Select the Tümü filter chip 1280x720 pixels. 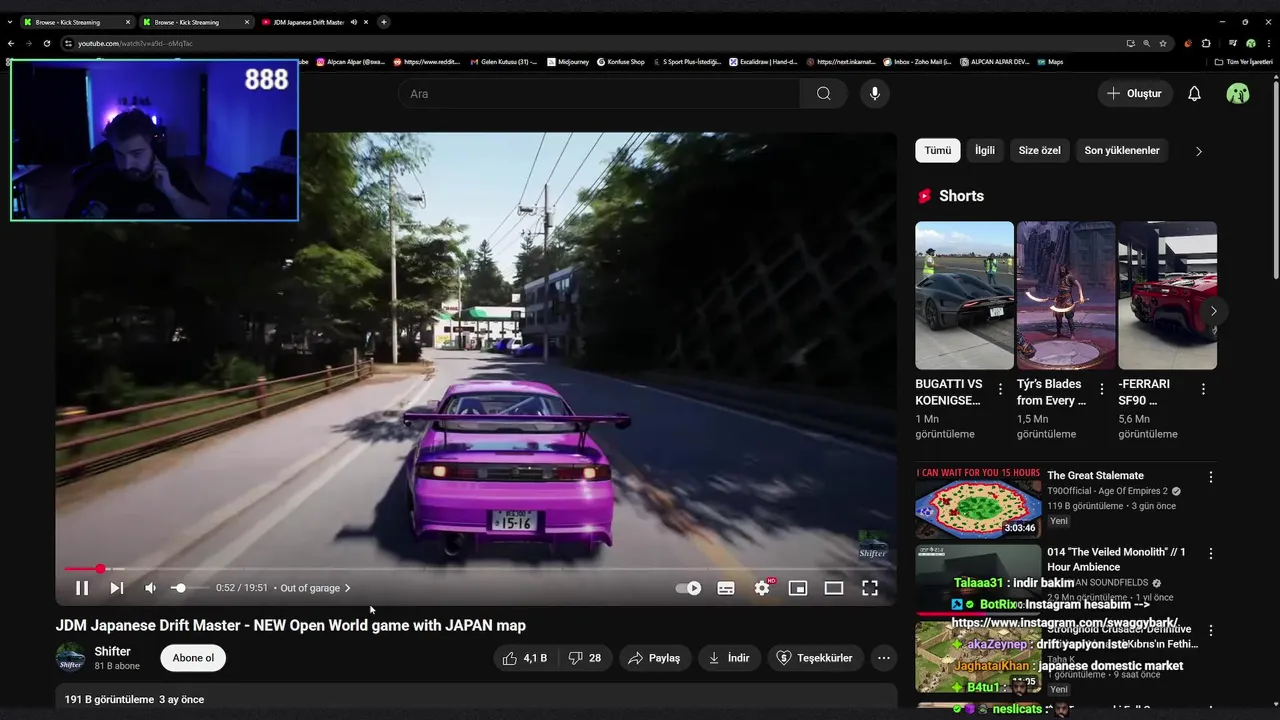click(x=938, y=150)
